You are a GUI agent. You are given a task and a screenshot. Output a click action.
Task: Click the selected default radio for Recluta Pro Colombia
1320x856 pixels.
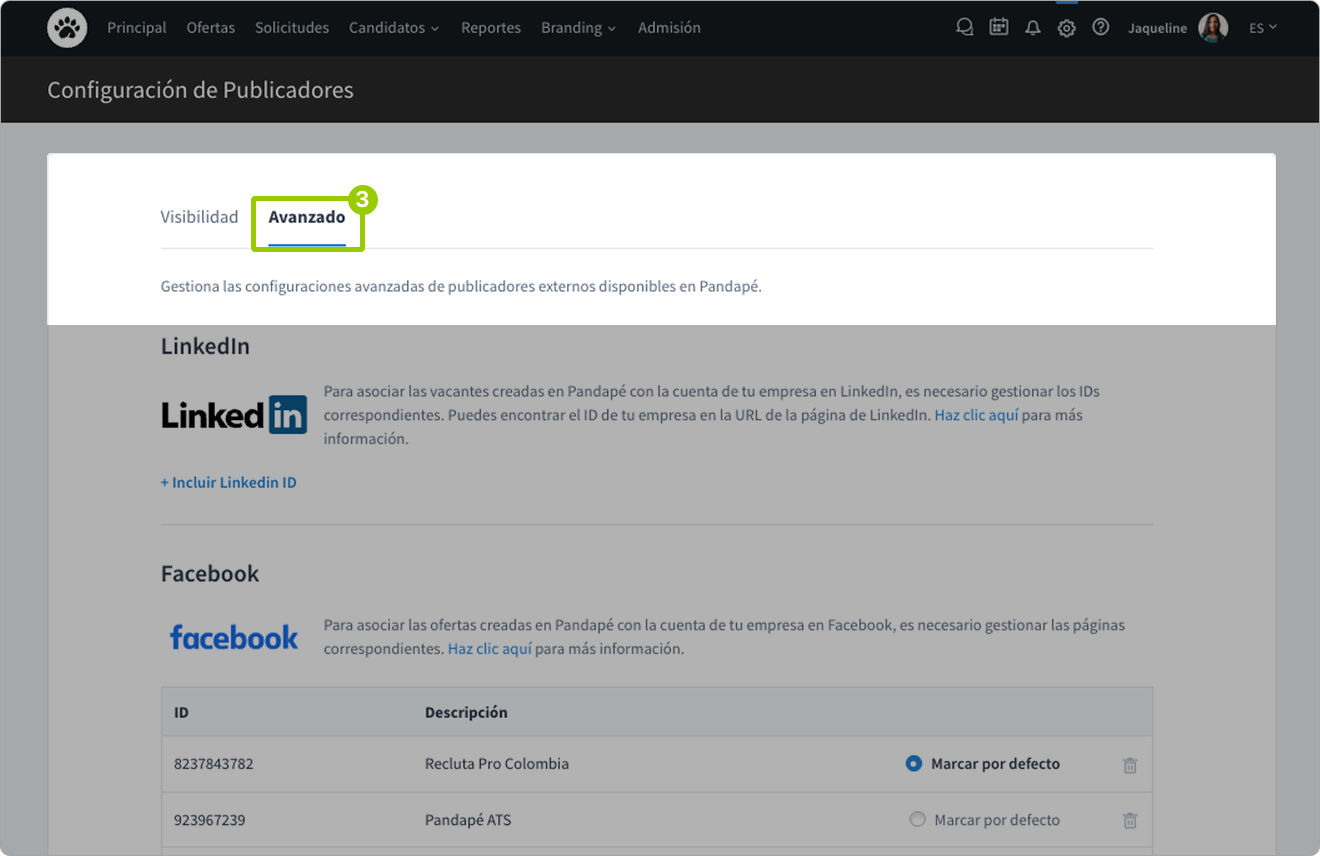913,763
